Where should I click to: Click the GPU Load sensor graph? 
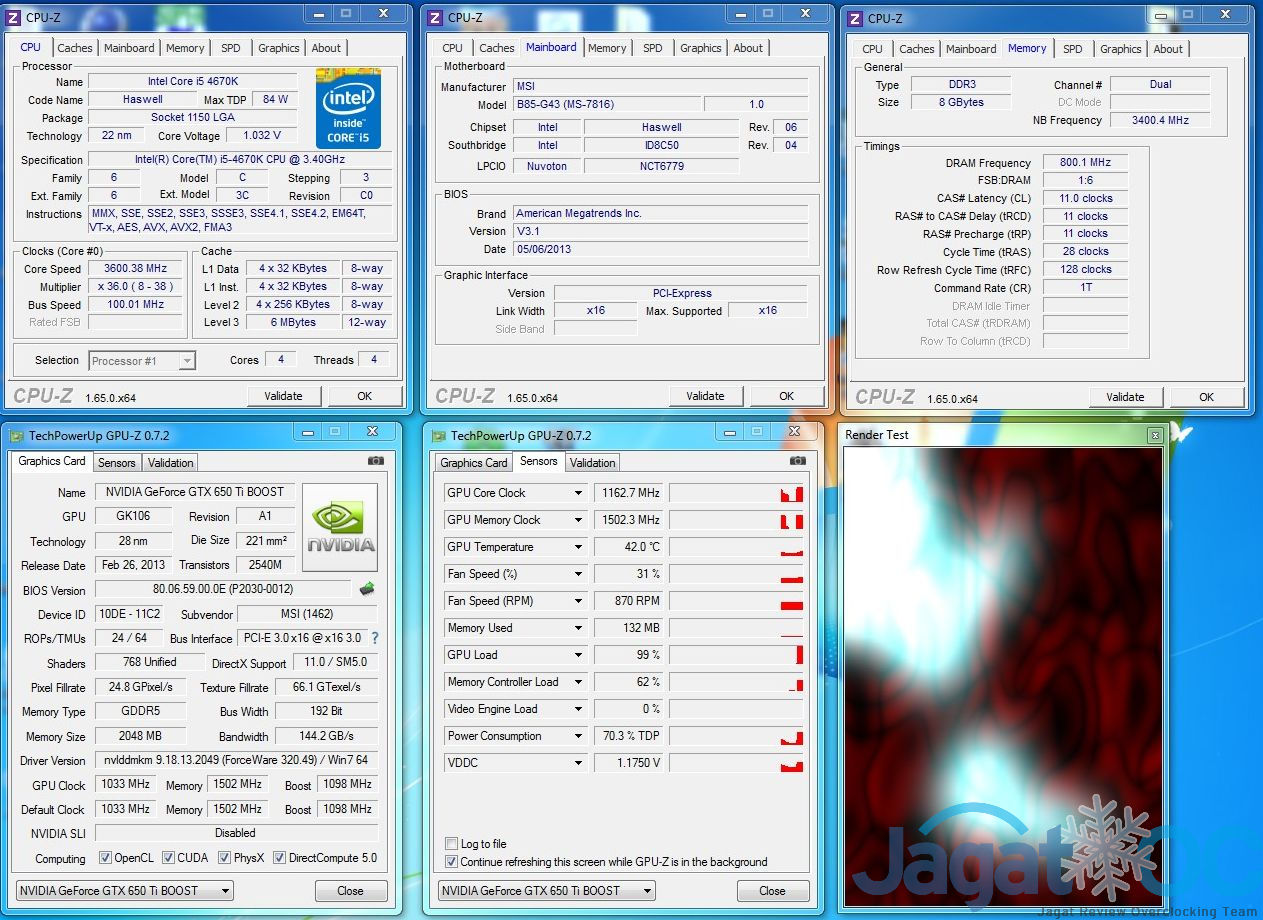point(736,655)
